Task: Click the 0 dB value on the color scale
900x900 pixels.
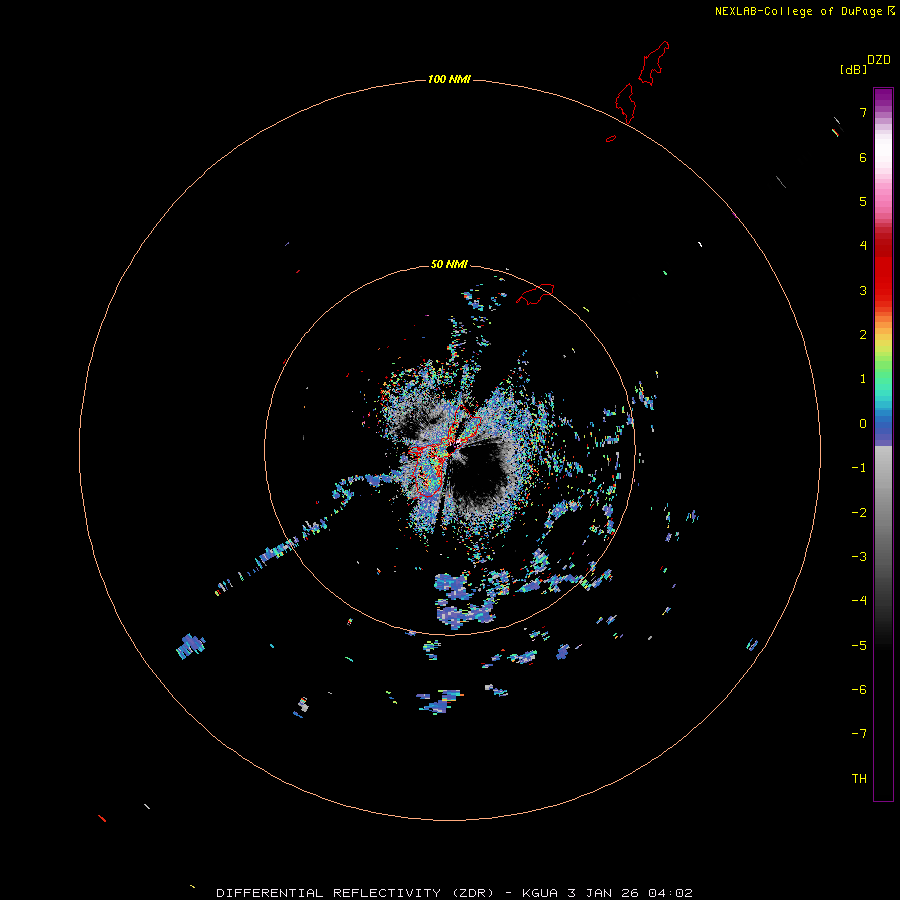Action: point(863,424)
